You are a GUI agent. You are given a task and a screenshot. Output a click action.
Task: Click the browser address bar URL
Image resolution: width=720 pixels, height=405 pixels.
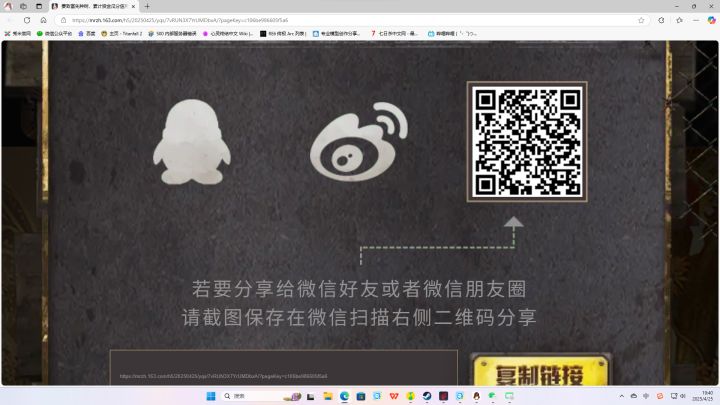pyautogui.click(x=180, y=20)
